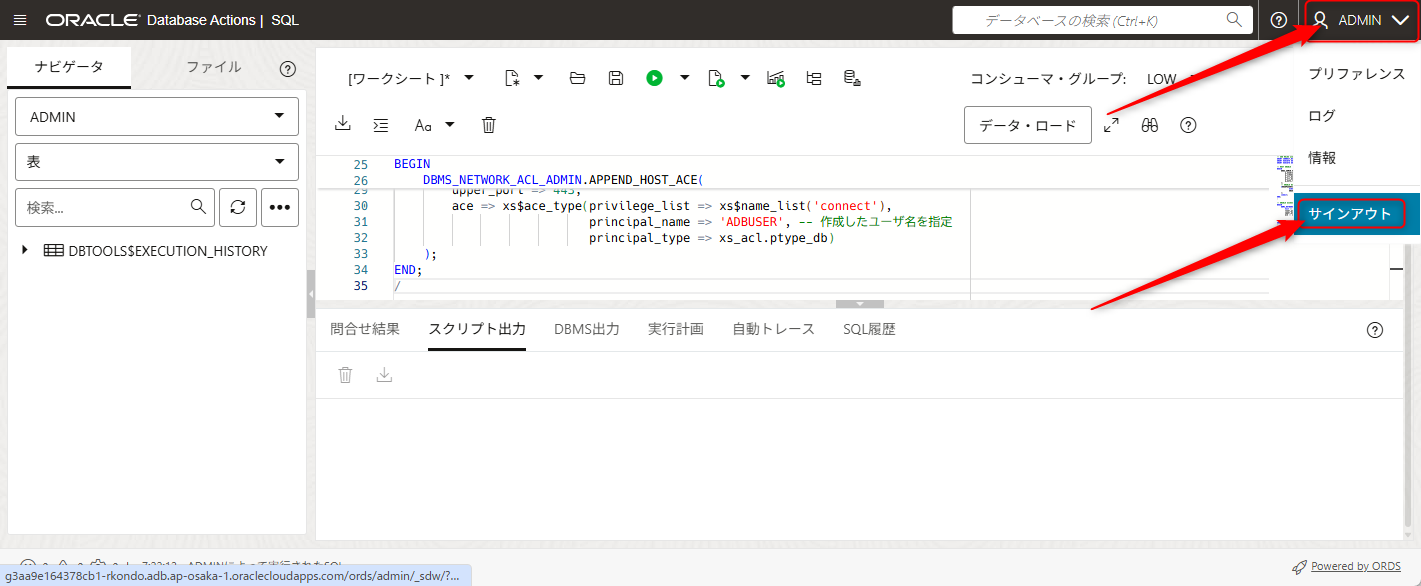Open the hamburger navigation menu
Screen dimensions: 1421x586
pos(20,20)
